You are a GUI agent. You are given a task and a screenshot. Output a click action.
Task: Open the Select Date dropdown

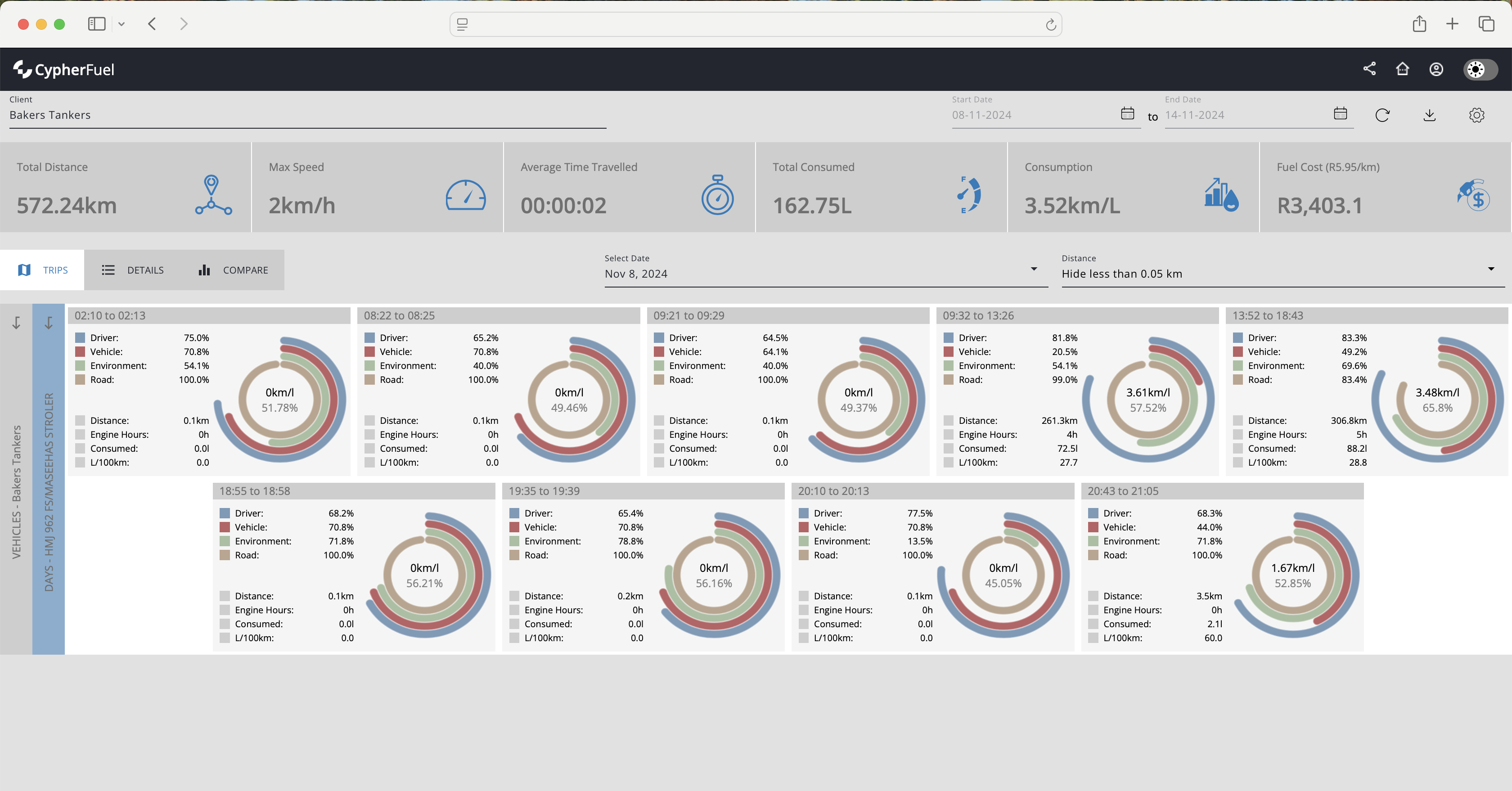click(826, 270)
